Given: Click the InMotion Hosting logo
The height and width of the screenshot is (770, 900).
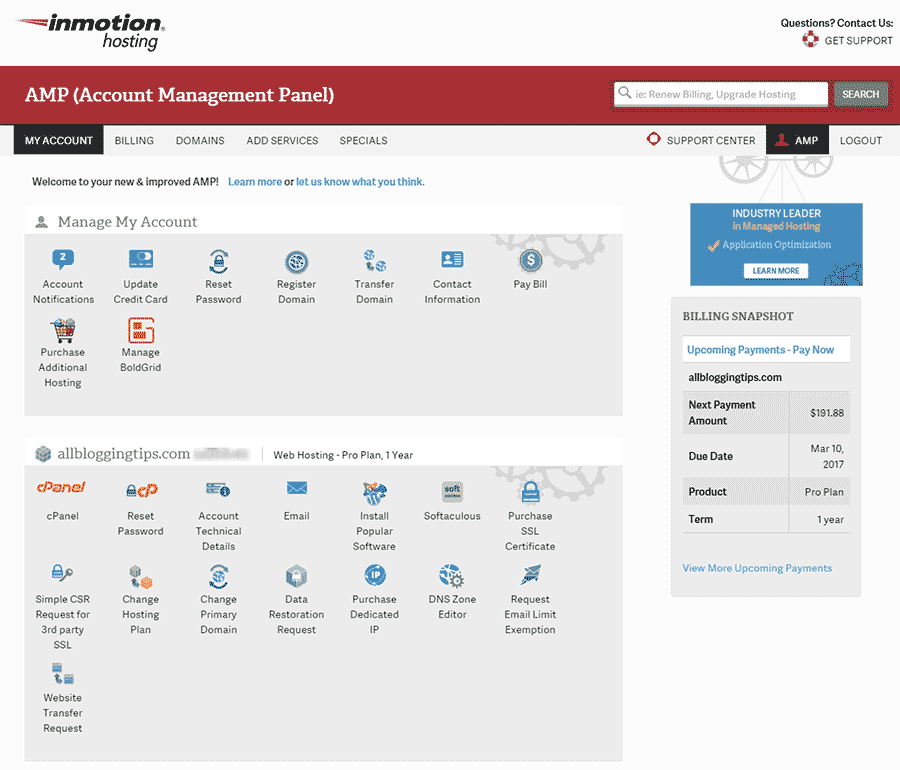Looking at the screenshot, I should pyautogui.click(x=92, y=32).
